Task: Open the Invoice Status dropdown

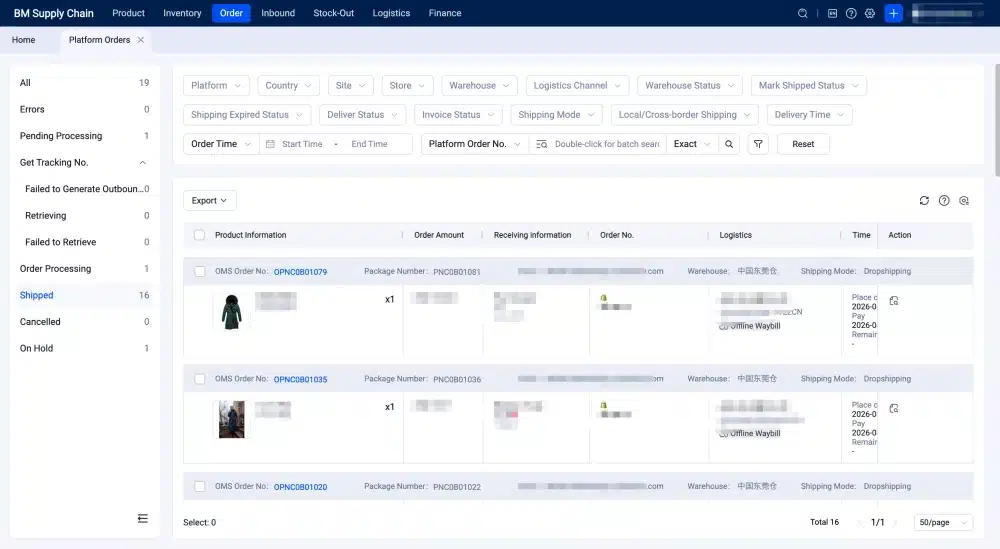Action: (458, 115)
